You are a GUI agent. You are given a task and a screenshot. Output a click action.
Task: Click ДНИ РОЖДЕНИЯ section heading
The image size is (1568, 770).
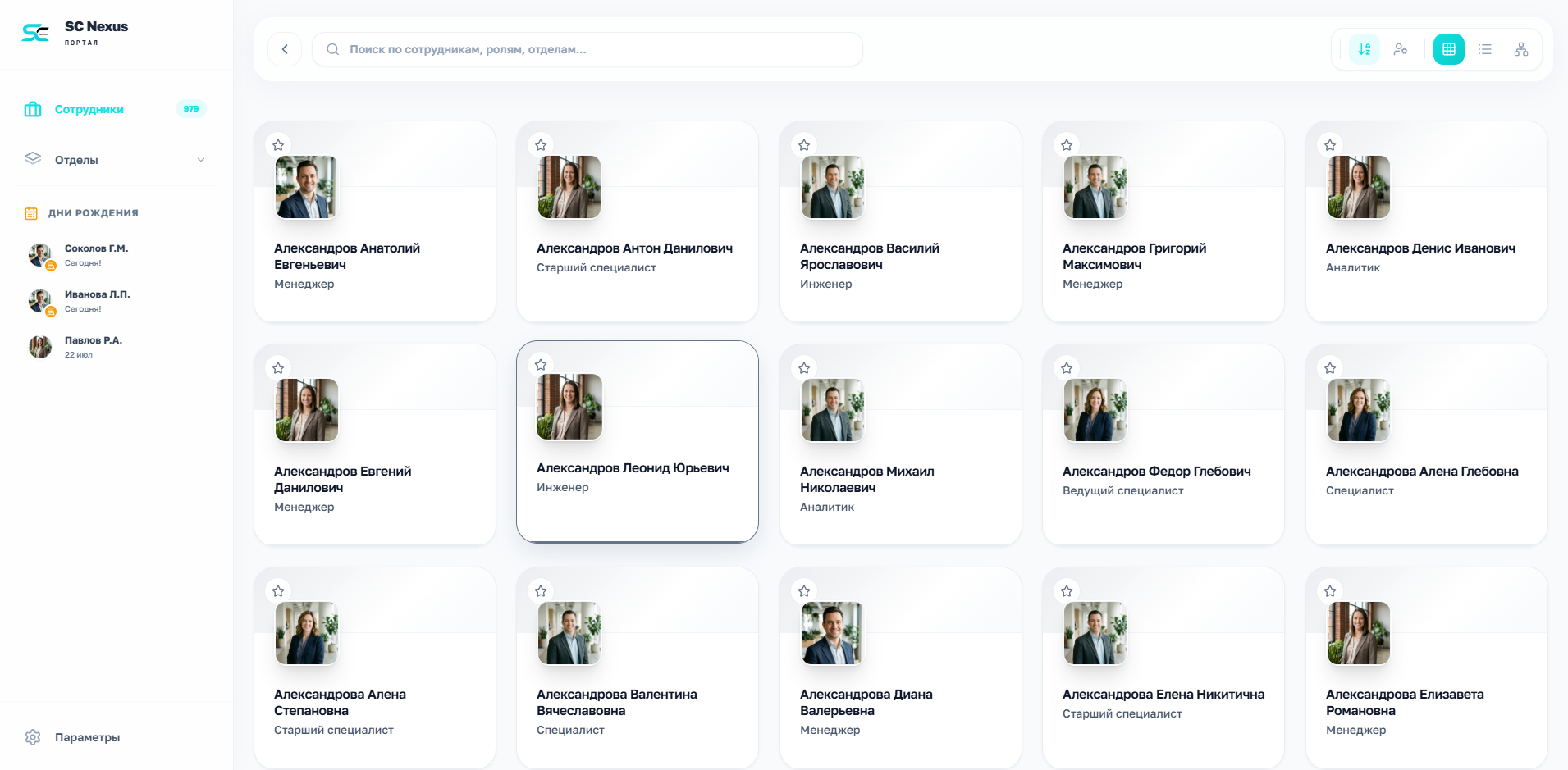93,213
